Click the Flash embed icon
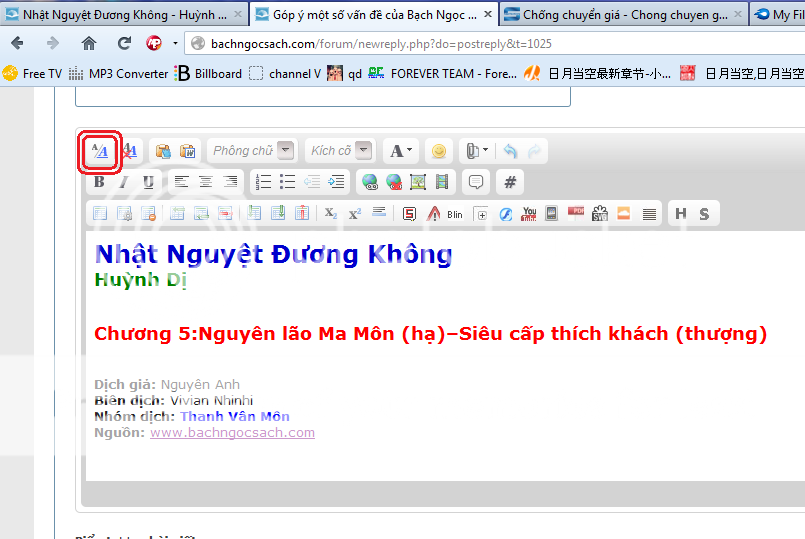 coord(506,214)
